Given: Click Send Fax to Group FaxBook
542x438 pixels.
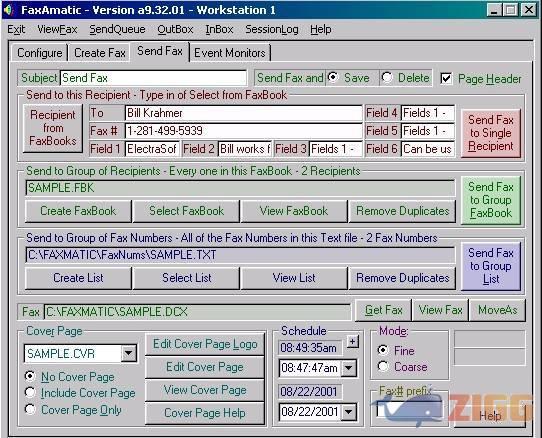Looking at the screenshot, I should pyautogui.click(x=491, y=200).
